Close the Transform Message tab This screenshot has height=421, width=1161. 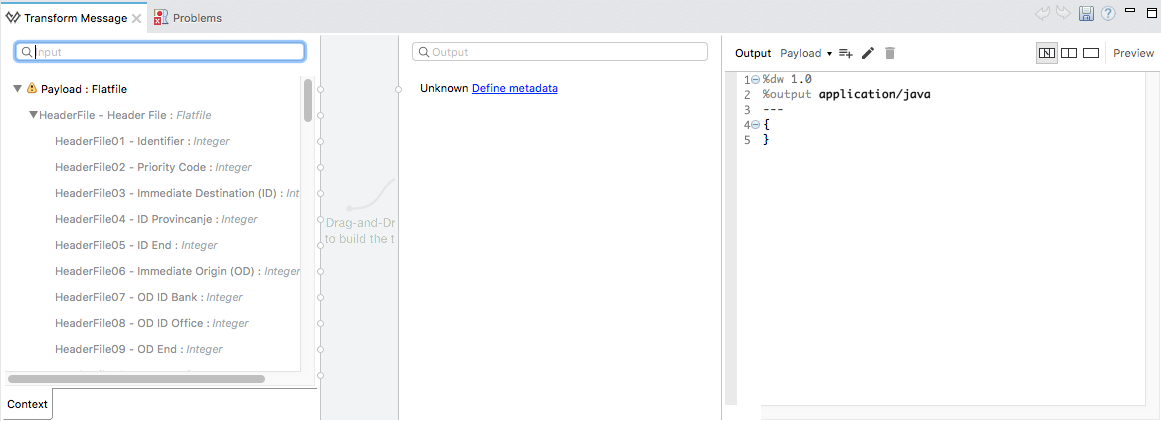click(x=136, y=18)
